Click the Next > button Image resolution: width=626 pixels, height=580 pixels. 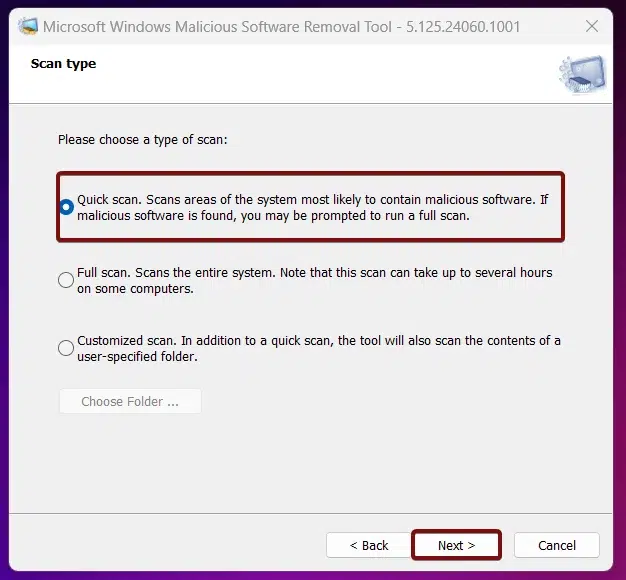(x=456, y=545)
